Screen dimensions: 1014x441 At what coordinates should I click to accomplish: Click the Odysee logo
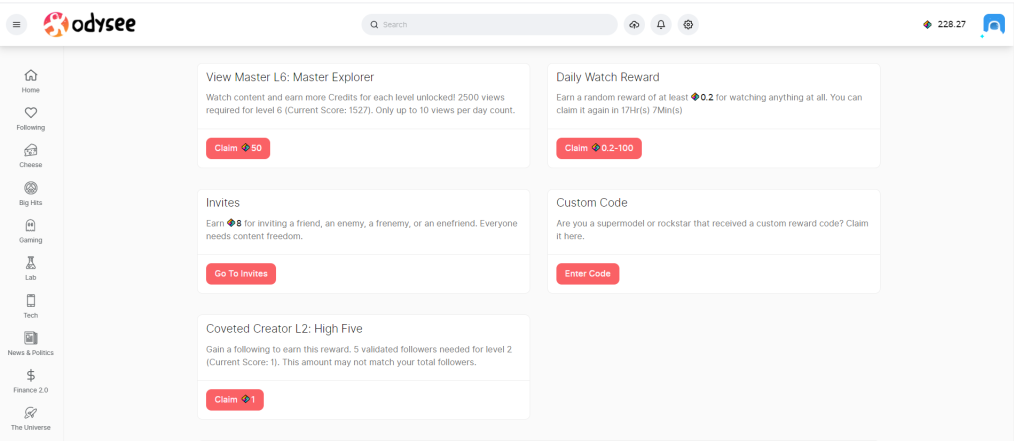(90, 25)
